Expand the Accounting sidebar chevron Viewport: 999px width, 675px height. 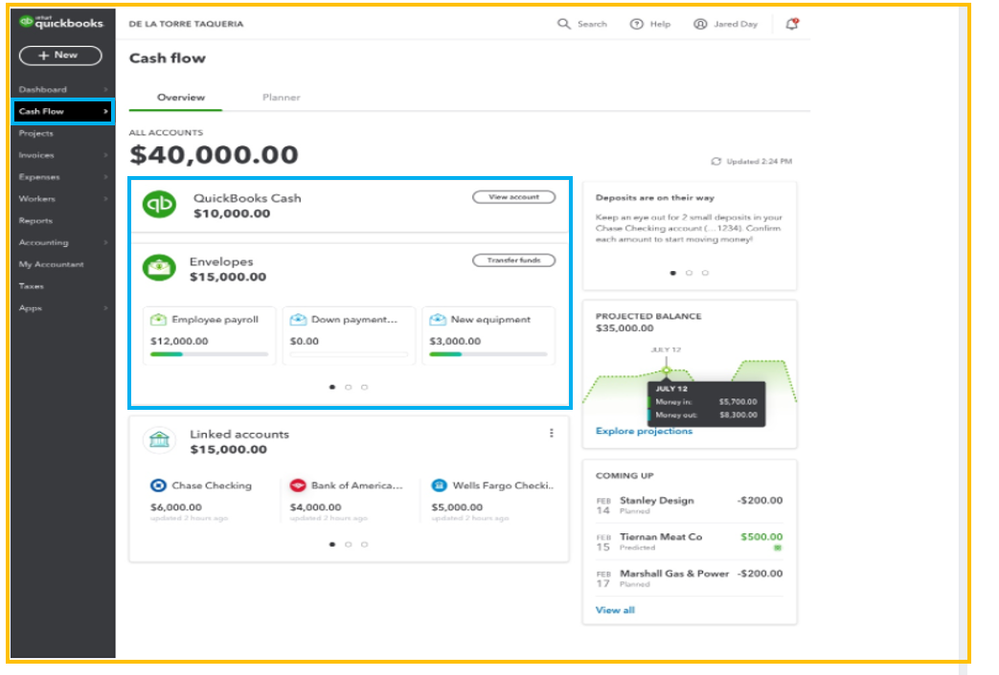click(x=106, y=242)
